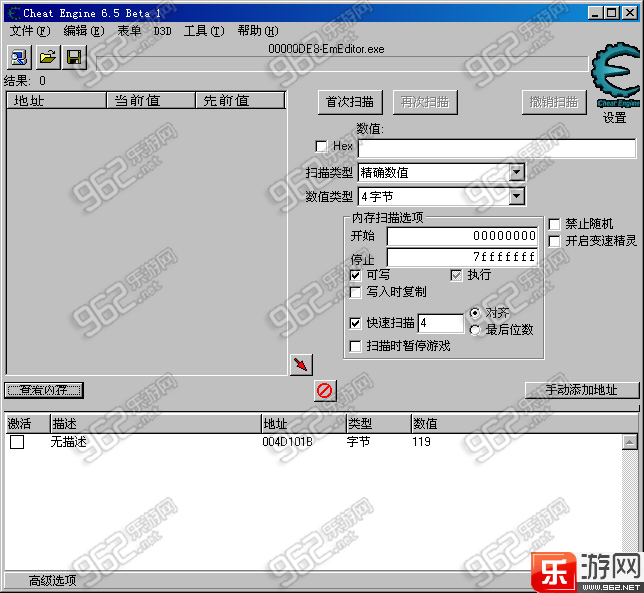
Task: Select address value 004D101B
Action: click(288, 442)
